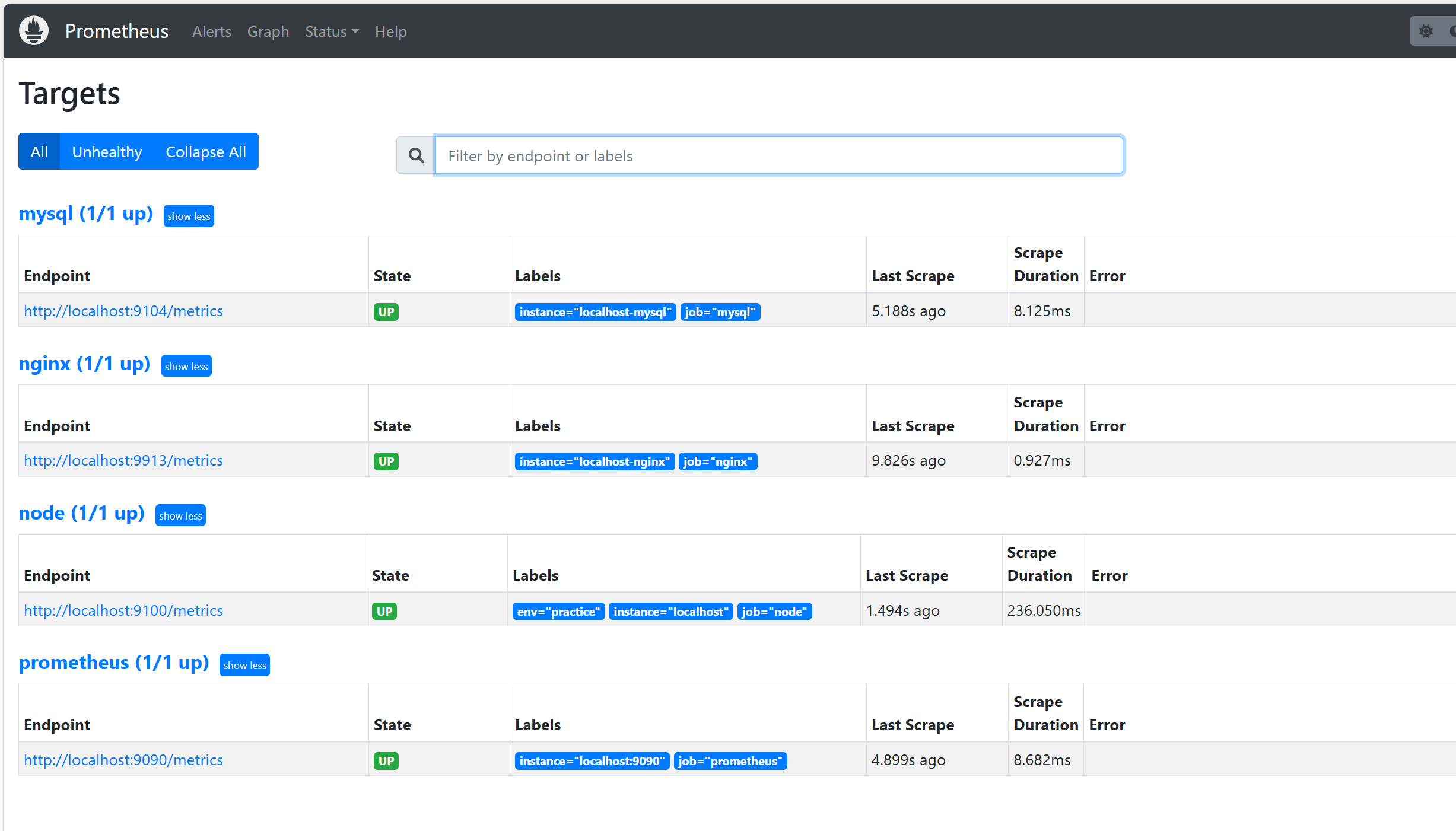Click the Prometheus brand title
This screenshot has width=1456, height=831.
click(x=116, y=31)
